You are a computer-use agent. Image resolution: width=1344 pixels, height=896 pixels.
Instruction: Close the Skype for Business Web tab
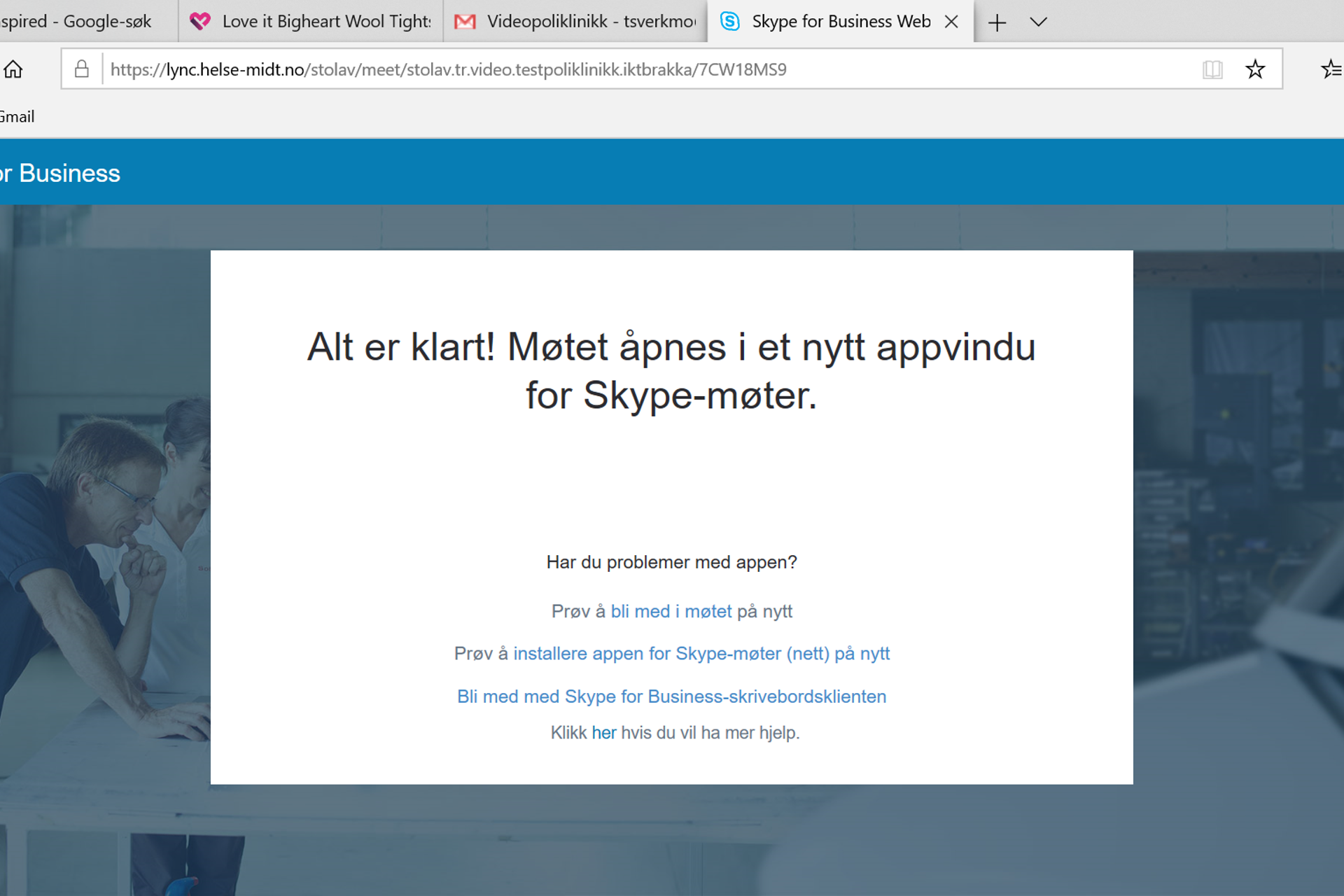click(x=951, y=22)
